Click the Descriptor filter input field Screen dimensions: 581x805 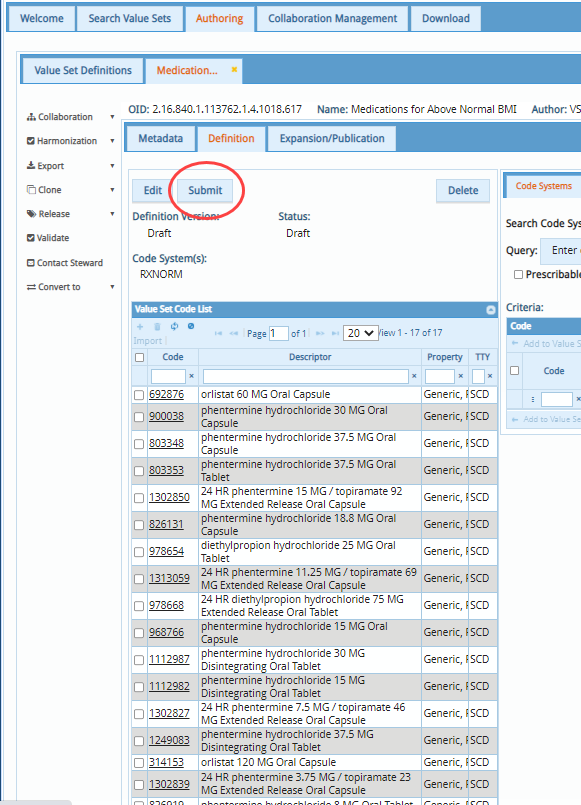pyautogui.click(x=306, y=376)
